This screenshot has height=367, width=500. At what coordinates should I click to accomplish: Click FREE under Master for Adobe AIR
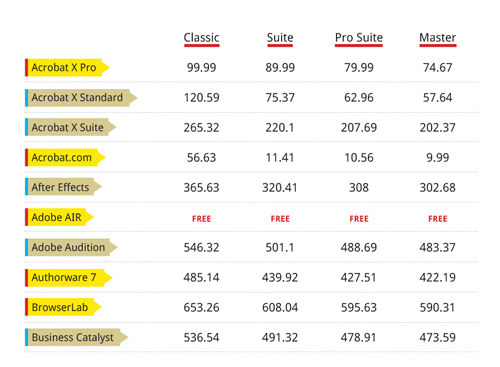coord(438,219)
